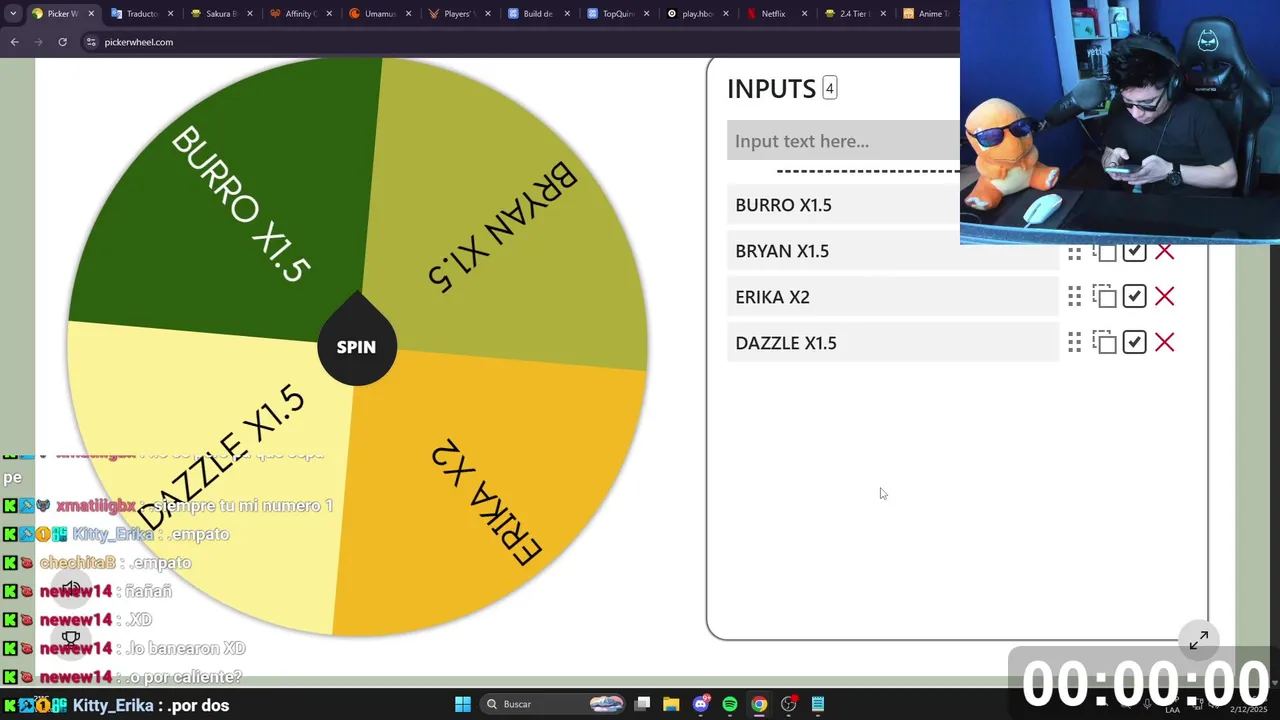The image size is (1280, 720).
Task: View site information icon in address bar
Action: coord(91,42)
